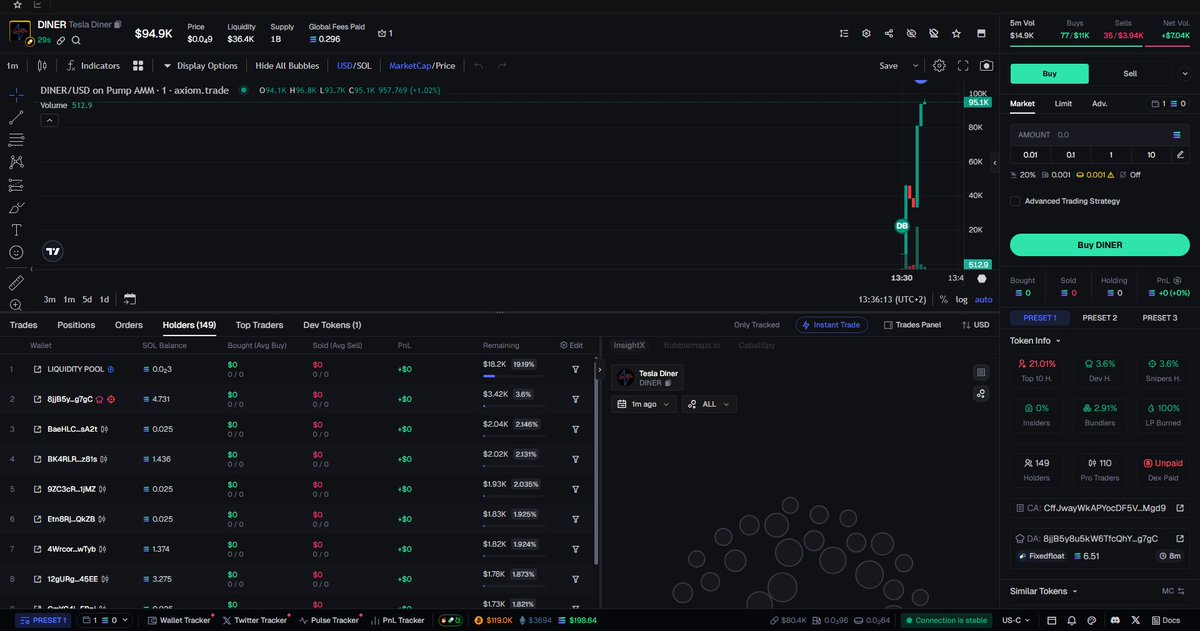This screenshot has width=1200, height=631.
Task: Click the search icon under DINER
Action: (x=76, y=40)
